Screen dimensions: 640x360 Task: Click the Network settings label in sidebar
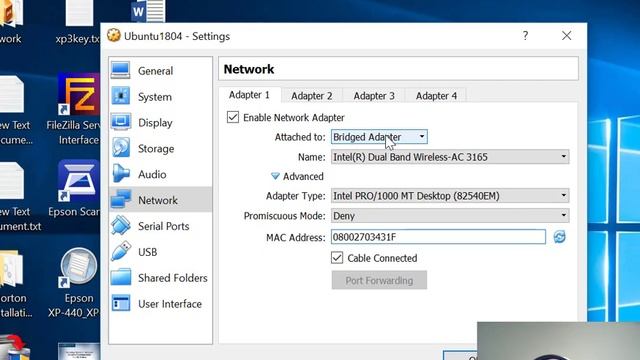point(158,200)
